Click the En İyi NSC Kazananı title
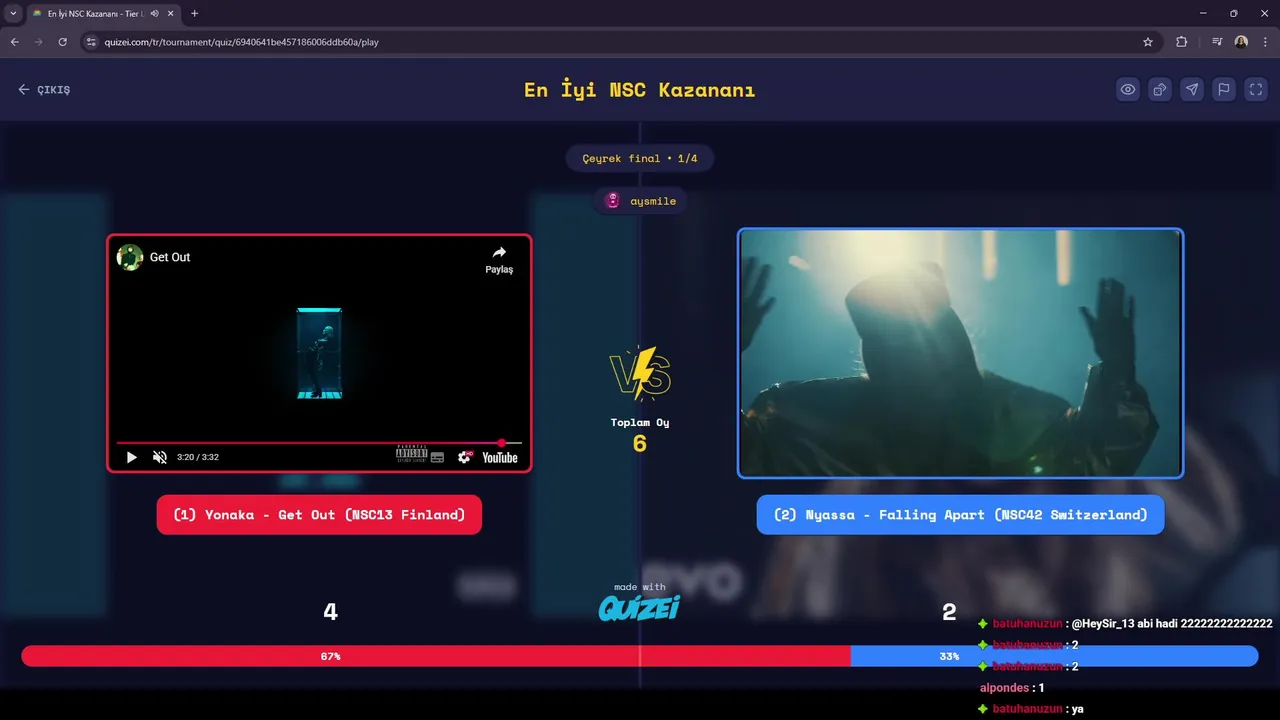The width and height of the screenshot is (1280, 720). 640,90
